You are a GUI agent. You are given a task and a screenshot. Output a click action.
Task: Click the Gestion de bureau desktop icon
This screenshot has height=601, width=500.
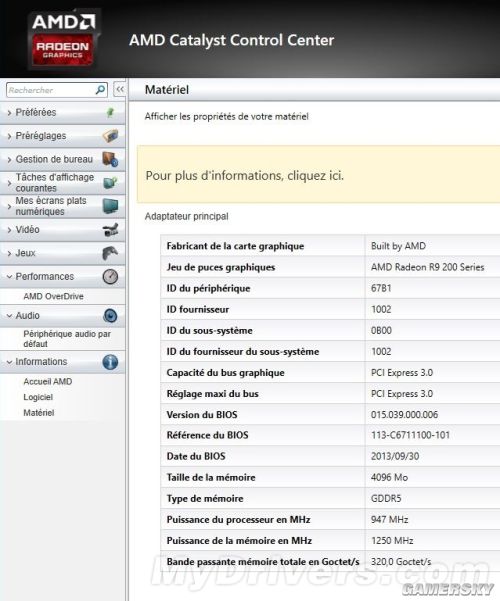(x=110, y=159)
